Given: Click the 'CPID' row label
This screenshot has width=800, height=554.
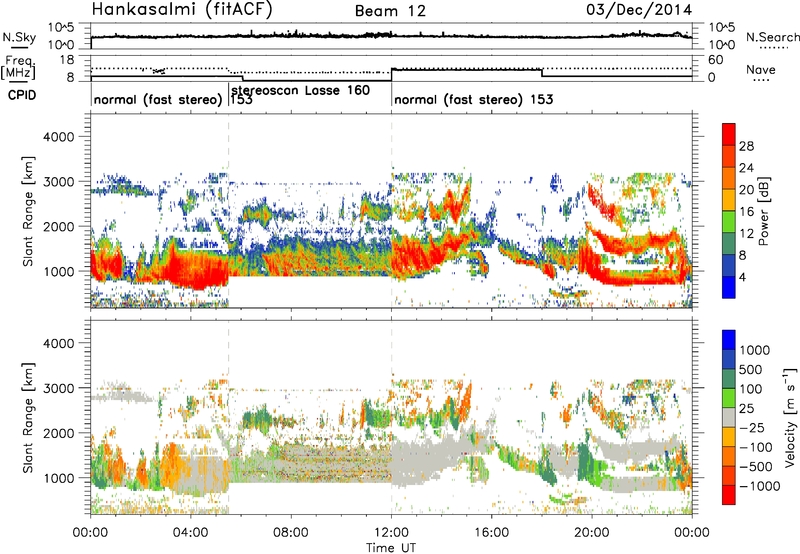Looking at the screenshot, I should pos(21,95).
